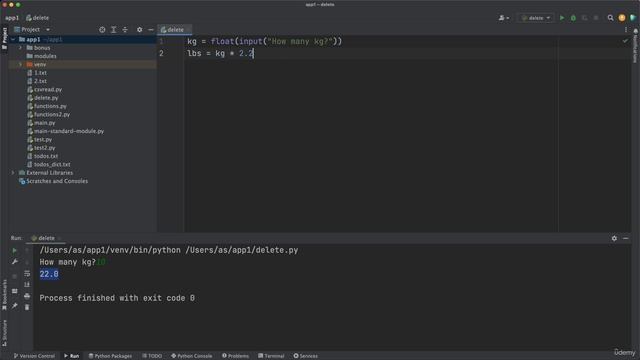Open TODO tool window
The width and height of the screenshot is (640, 360).
(x=152, y=356)
